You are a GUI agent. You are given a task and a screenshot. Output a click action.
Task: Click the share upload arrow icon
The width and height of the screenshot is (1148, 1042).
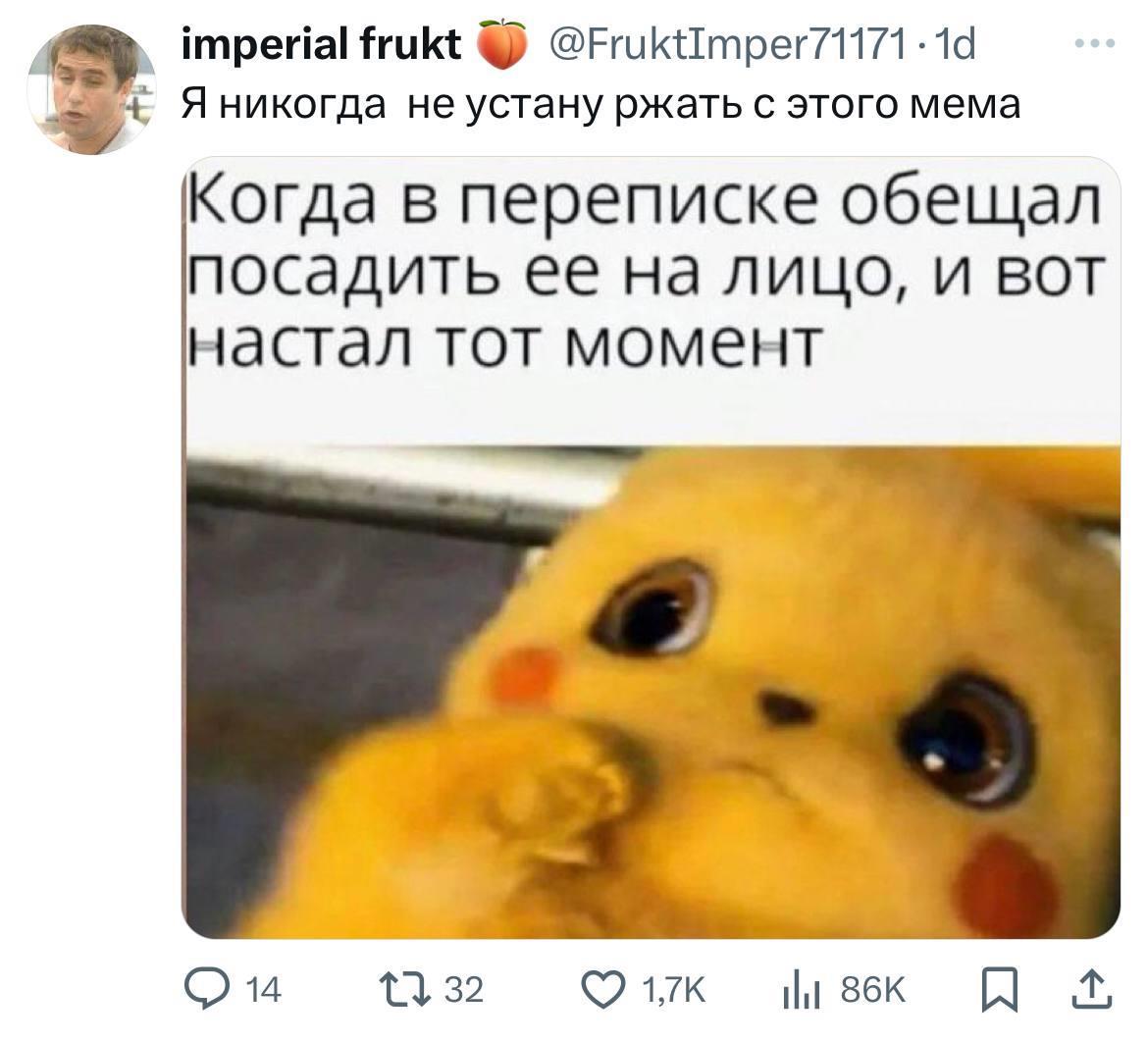pyautogui.click(x=1092, y=989)
